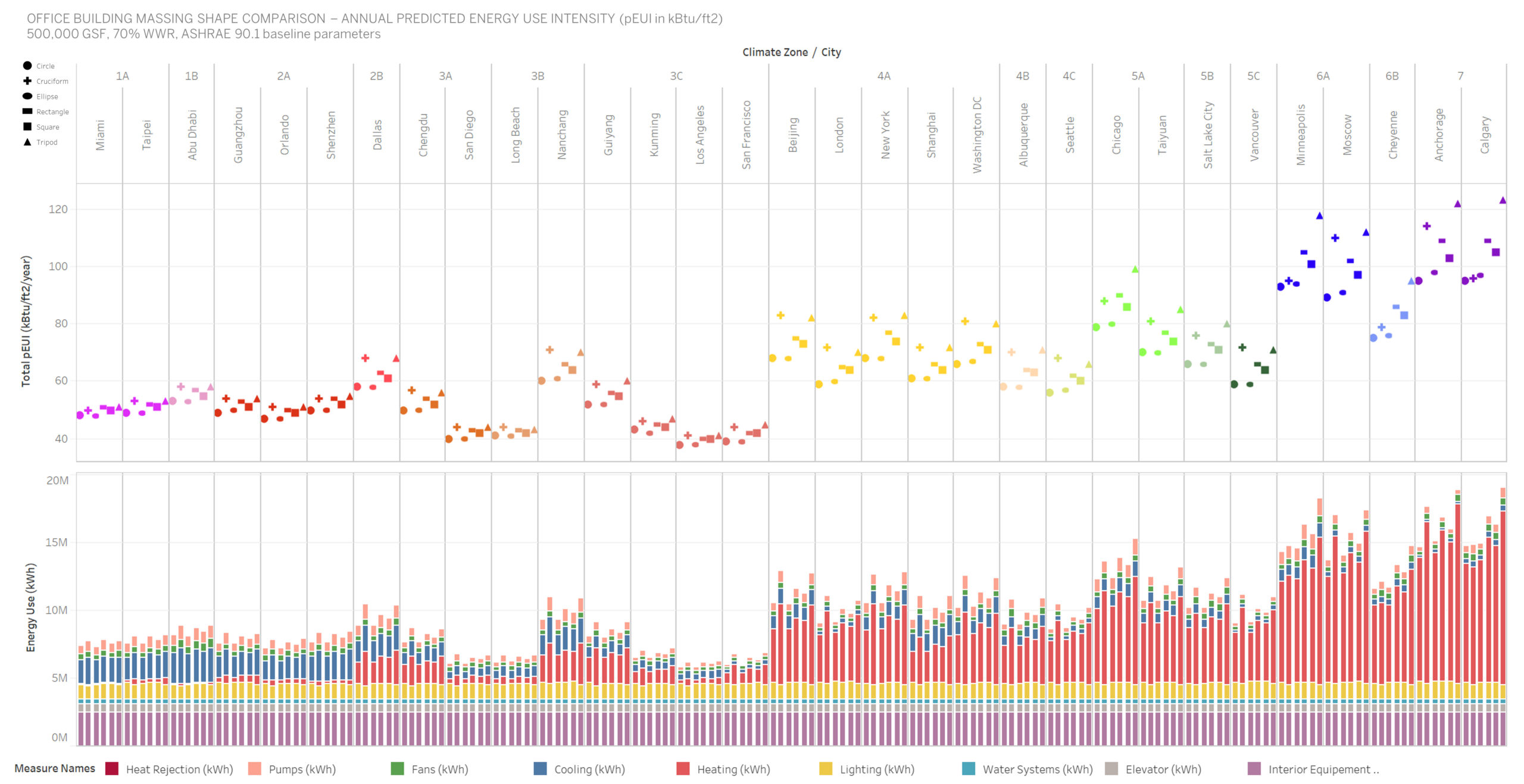The image size is (1524, 784).
Task: Select the Ellipse legend marker
Action: [27, 96]
